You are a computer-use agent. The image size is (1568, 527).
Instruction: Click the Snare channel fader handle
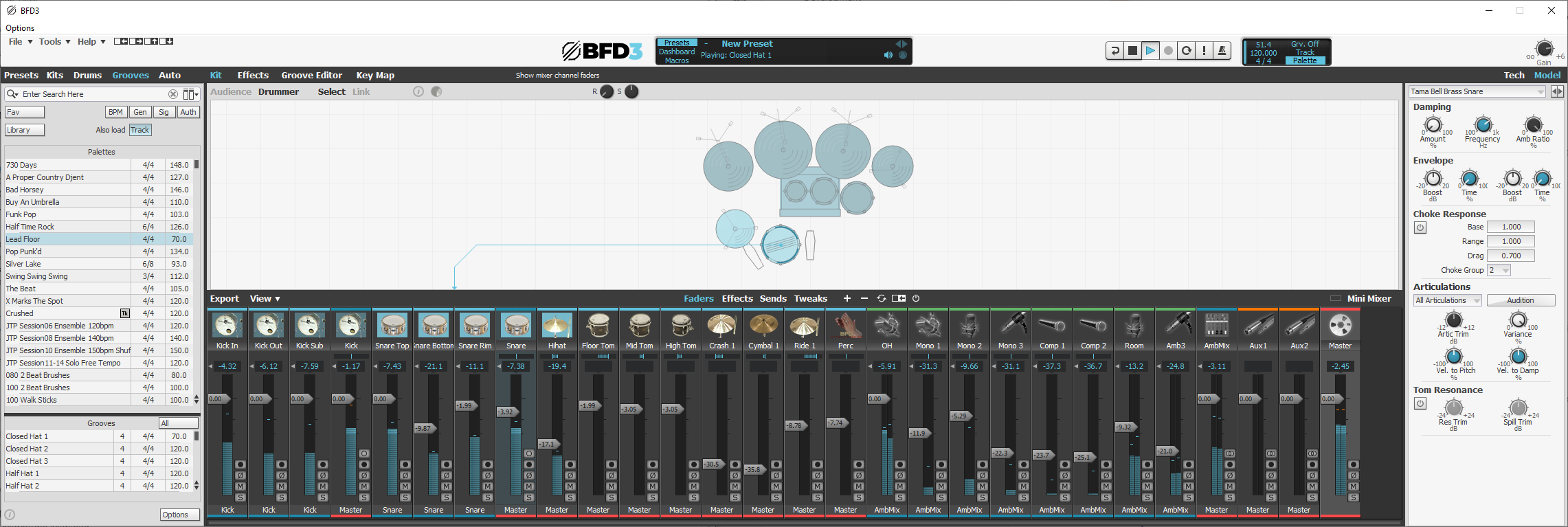[x=506, y=412]
